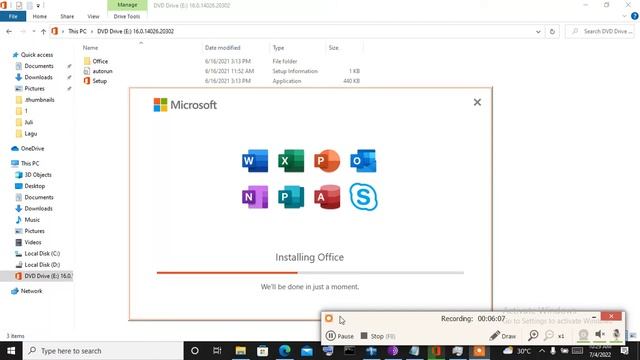Viewport: 640px width, 360px height.
Task: Click the Outlook icon in Office installer
Action: coord(363,161)
